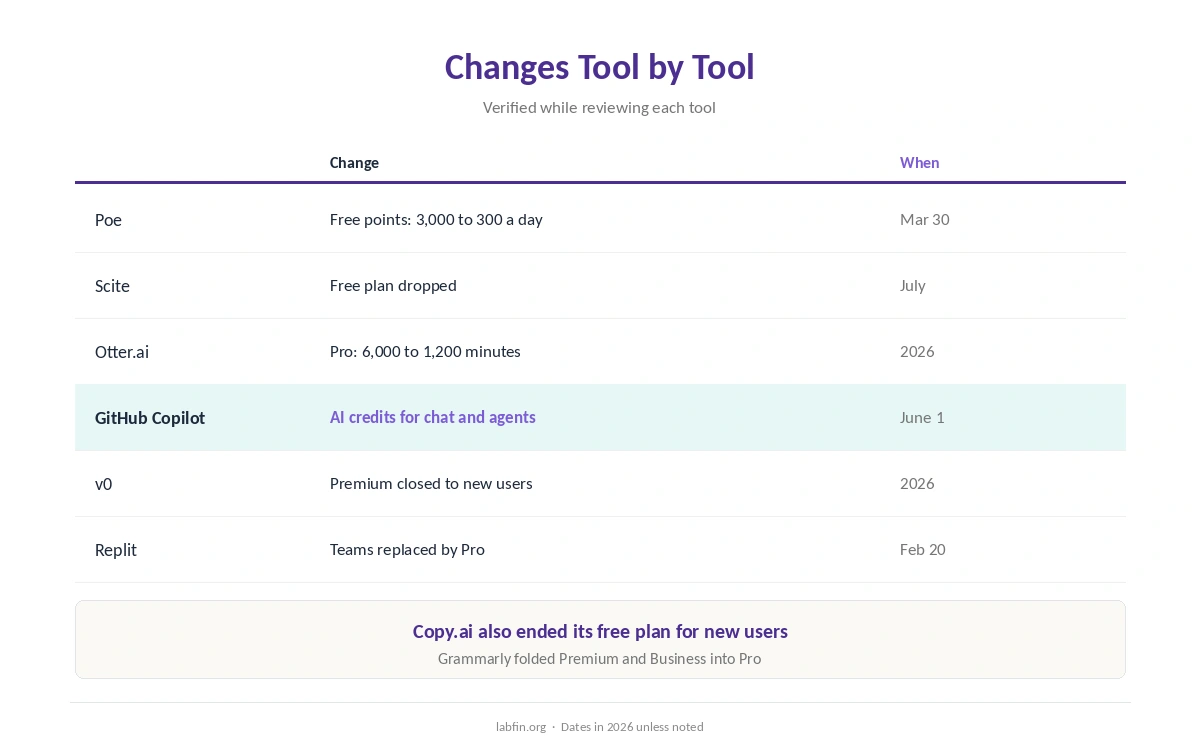The width and height of the screenshot is (1200, 754).
Task: Select the 2026 date in v0 row
Action: point(917,483)
